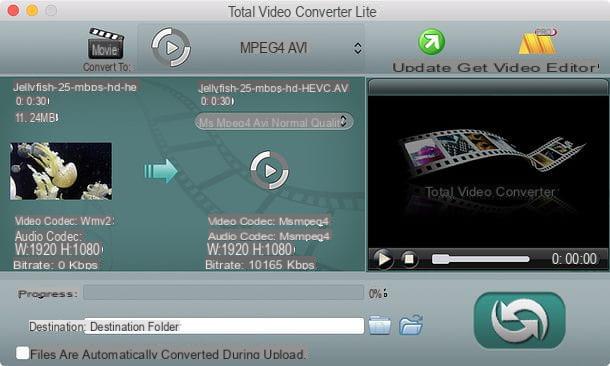Click the source filename Jellyfish-25-mbps-hd-he
Image resolution: width=610 pixels, height=366 pixels.
[75, 87]
